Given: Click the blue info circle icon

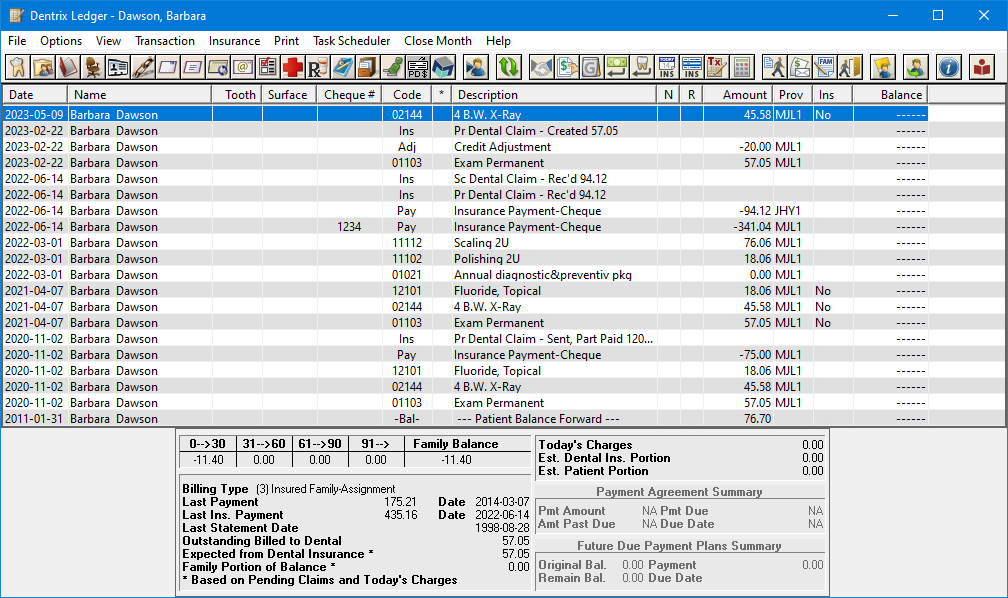Looking at the screenshot, I should click(949, 67).
